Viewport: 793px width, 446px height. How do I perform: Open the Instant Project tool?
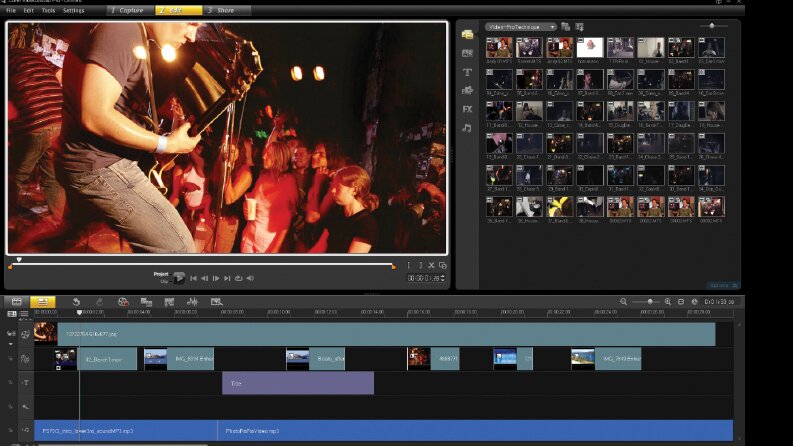(146, 302)
